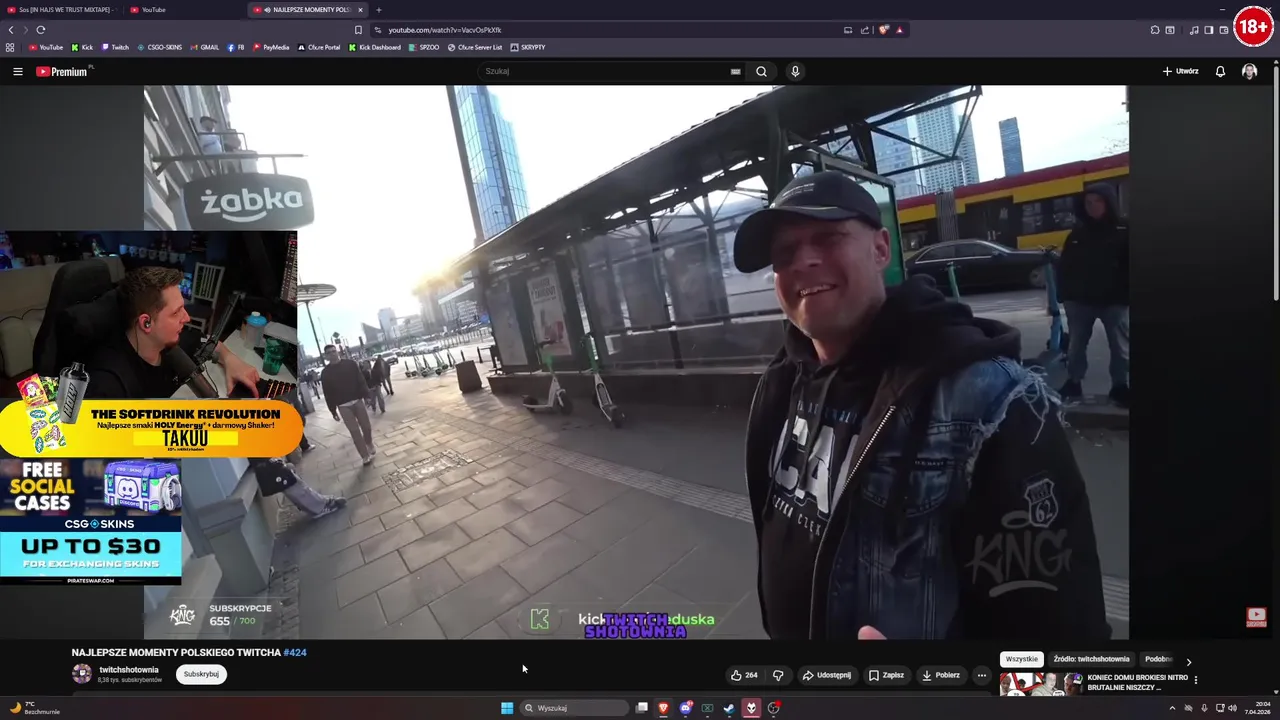Show hidden system tray icons chevron

(x=1172, y=708)
